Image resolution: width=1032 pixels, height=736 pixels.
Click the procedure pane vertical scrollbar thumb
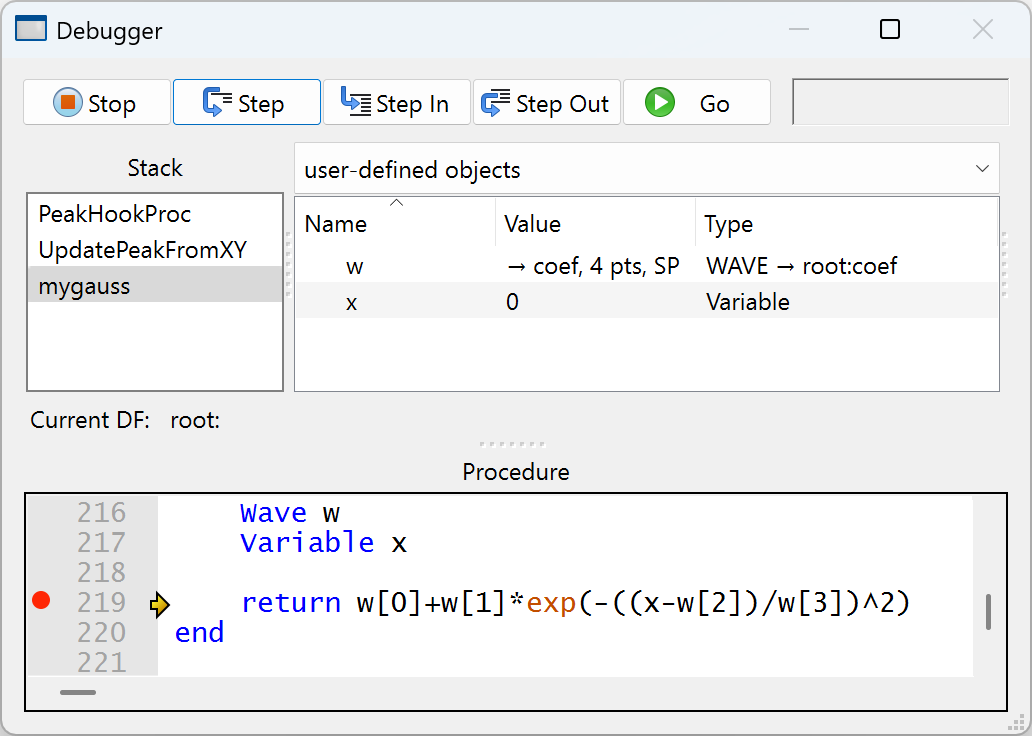(x=988, y=612)
